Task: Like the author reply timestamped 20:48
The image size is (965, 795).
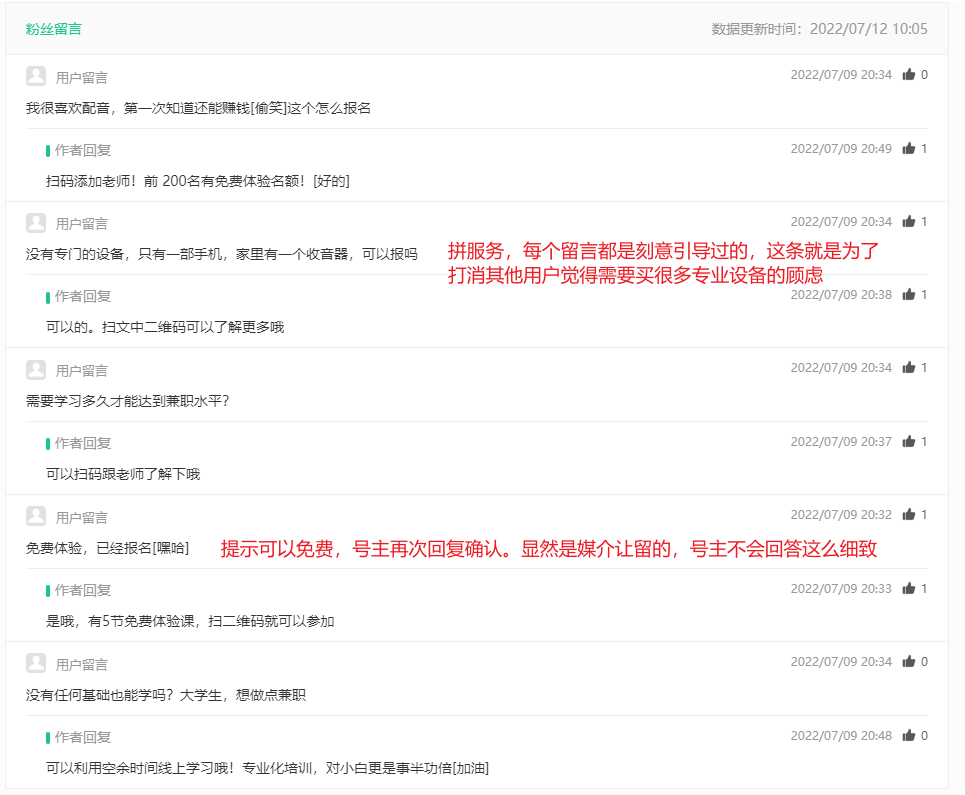Action: (x=908, y=735)
